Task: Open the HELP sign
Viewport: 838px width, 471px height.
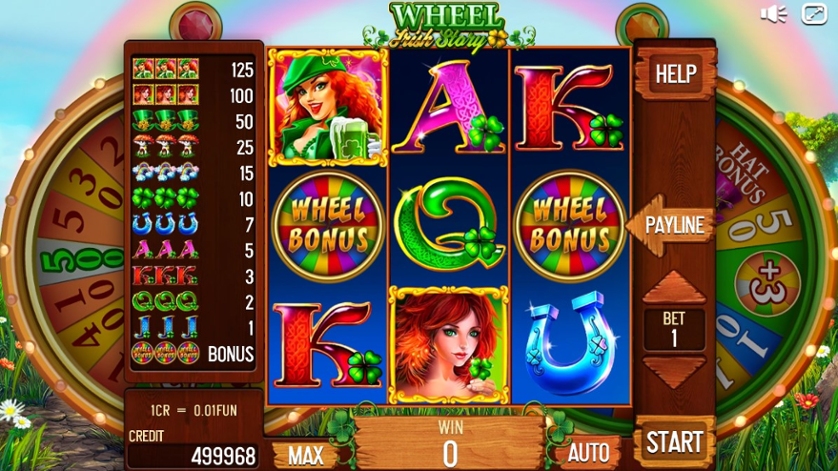Action: click(676, 74)
